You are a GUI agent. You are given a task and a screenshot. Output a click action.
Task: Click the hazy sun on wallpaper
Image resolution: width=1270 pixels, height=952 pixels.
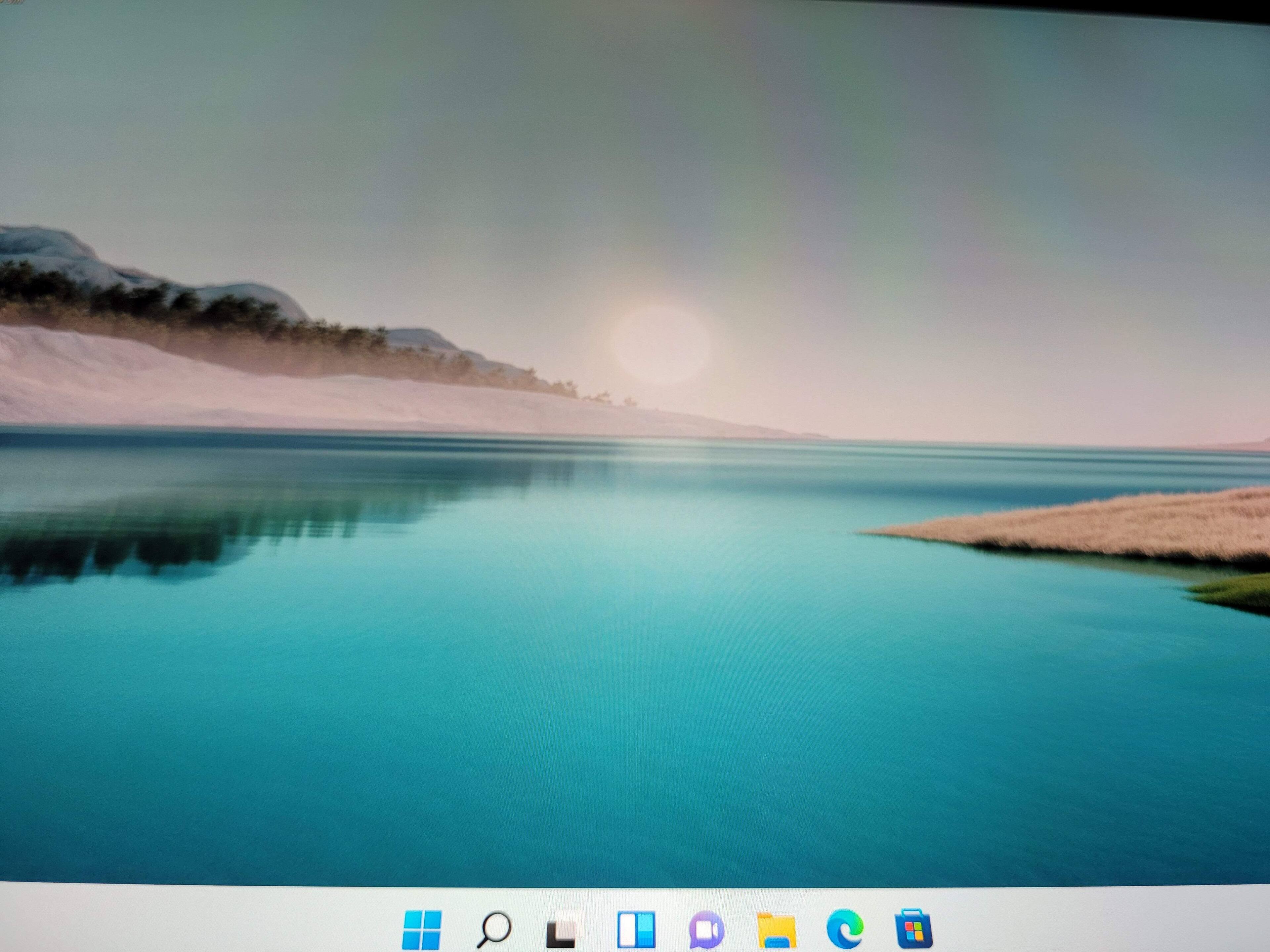pyautogui.click(x=659, y=343)
